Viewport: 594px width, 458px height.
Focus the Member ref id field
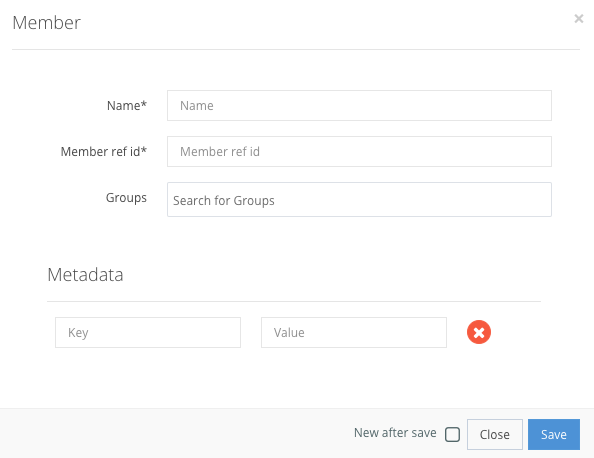pyautogui.click(x=359, y=152)
